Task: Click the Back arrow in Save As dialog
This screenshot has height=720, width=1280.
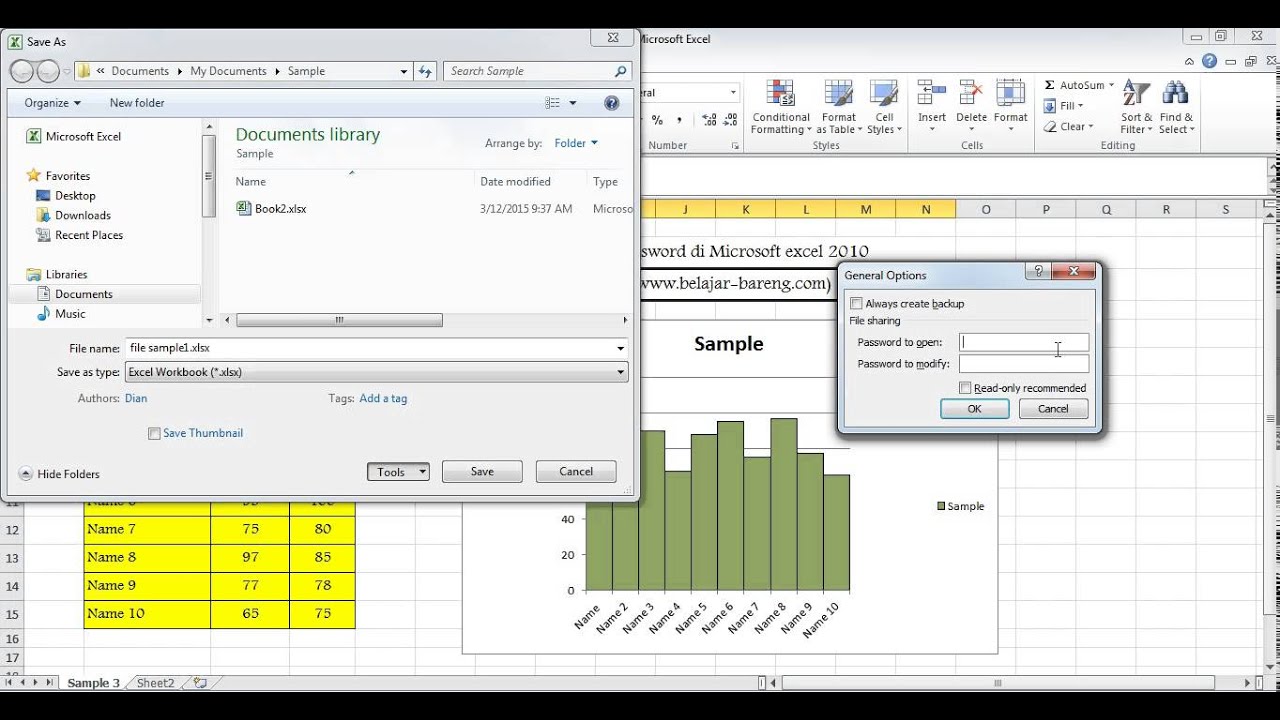Action: point(22,71)
